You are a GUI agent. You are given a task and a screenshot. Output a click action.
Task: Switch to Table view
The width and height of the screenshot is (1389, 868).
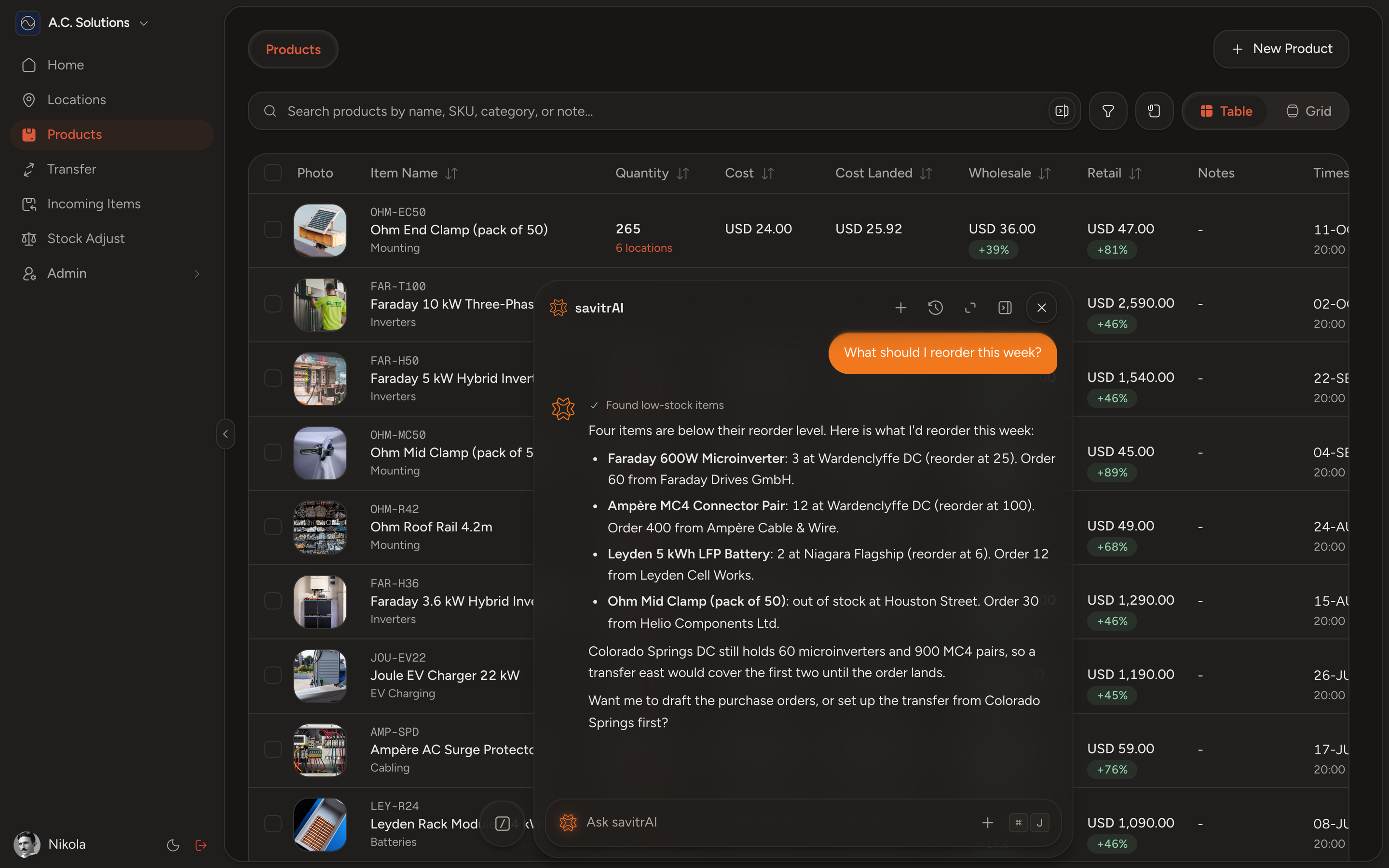[1226, 111]
